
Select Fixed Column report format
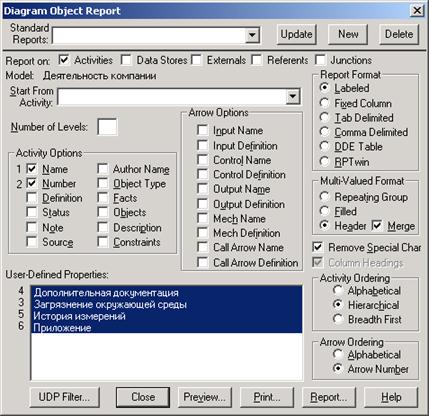[324, 103]
